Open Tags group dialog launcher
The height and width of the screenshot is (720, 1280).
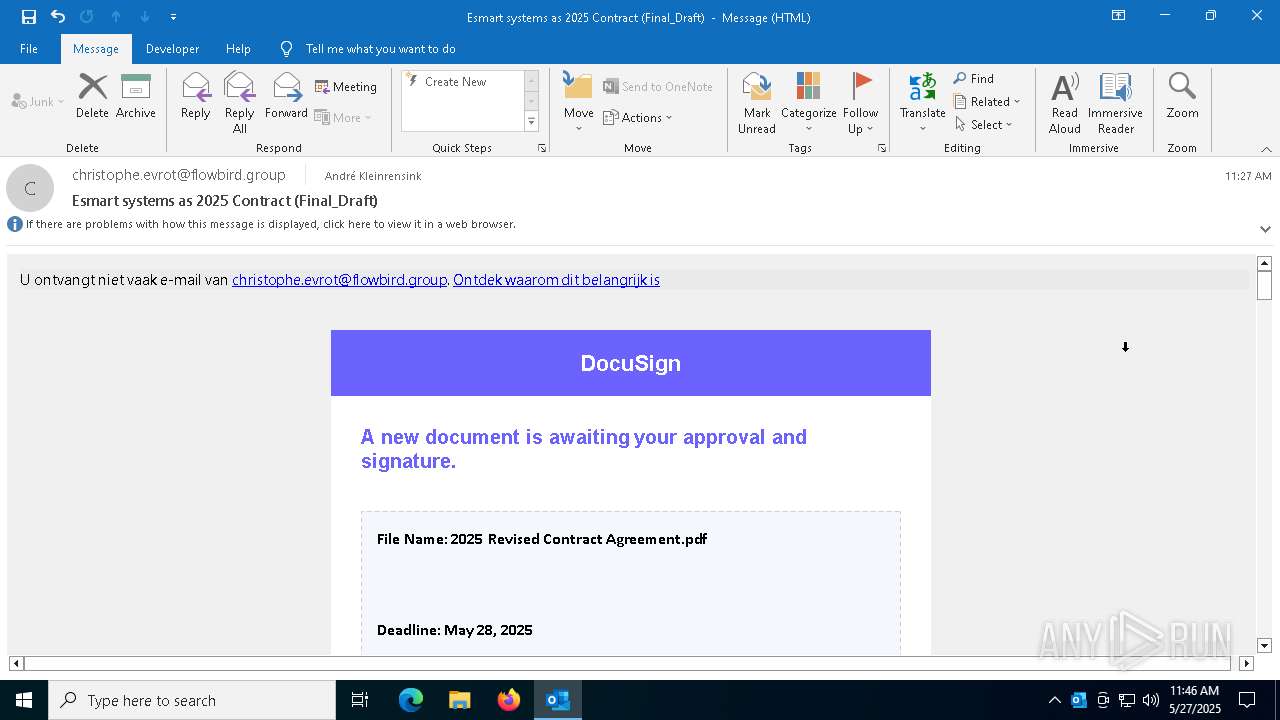[882, 148]
